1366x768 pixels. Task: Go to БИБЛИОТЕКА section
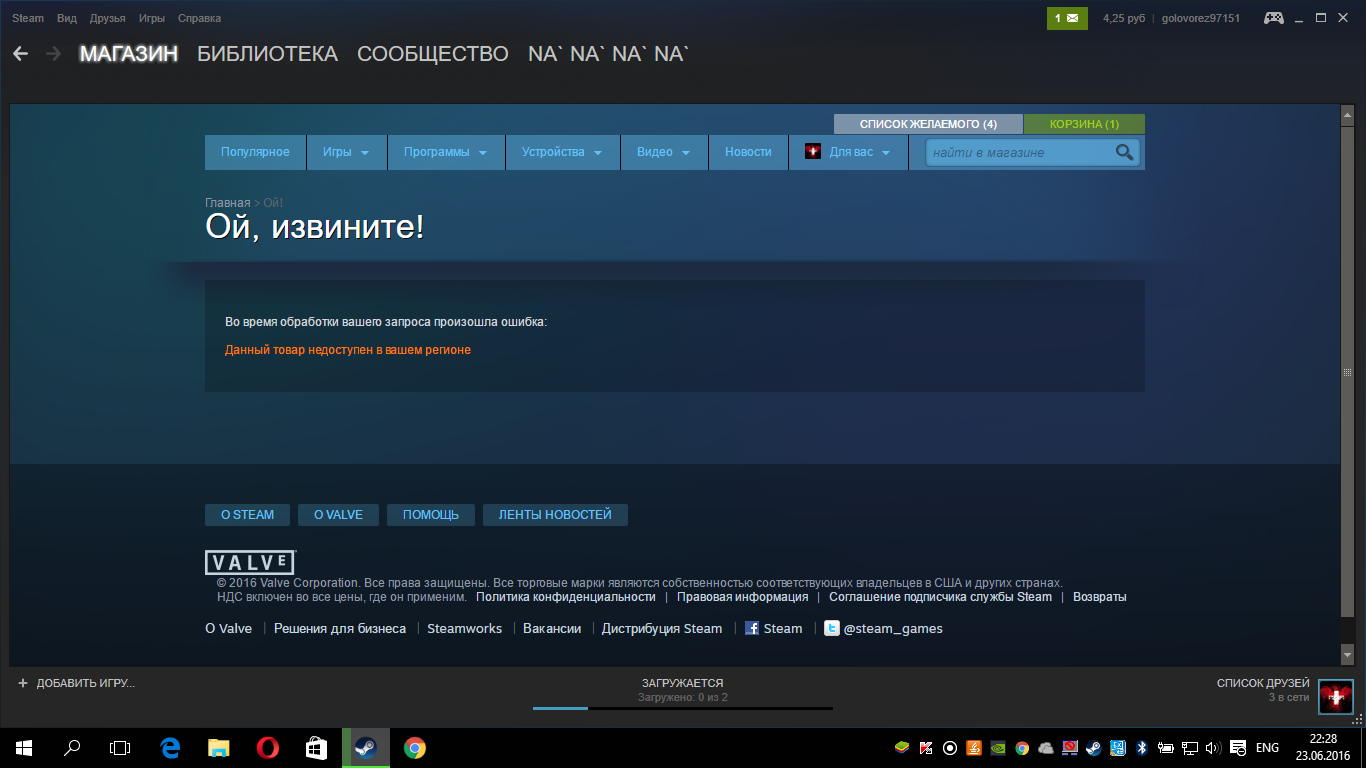coord(267,54)
